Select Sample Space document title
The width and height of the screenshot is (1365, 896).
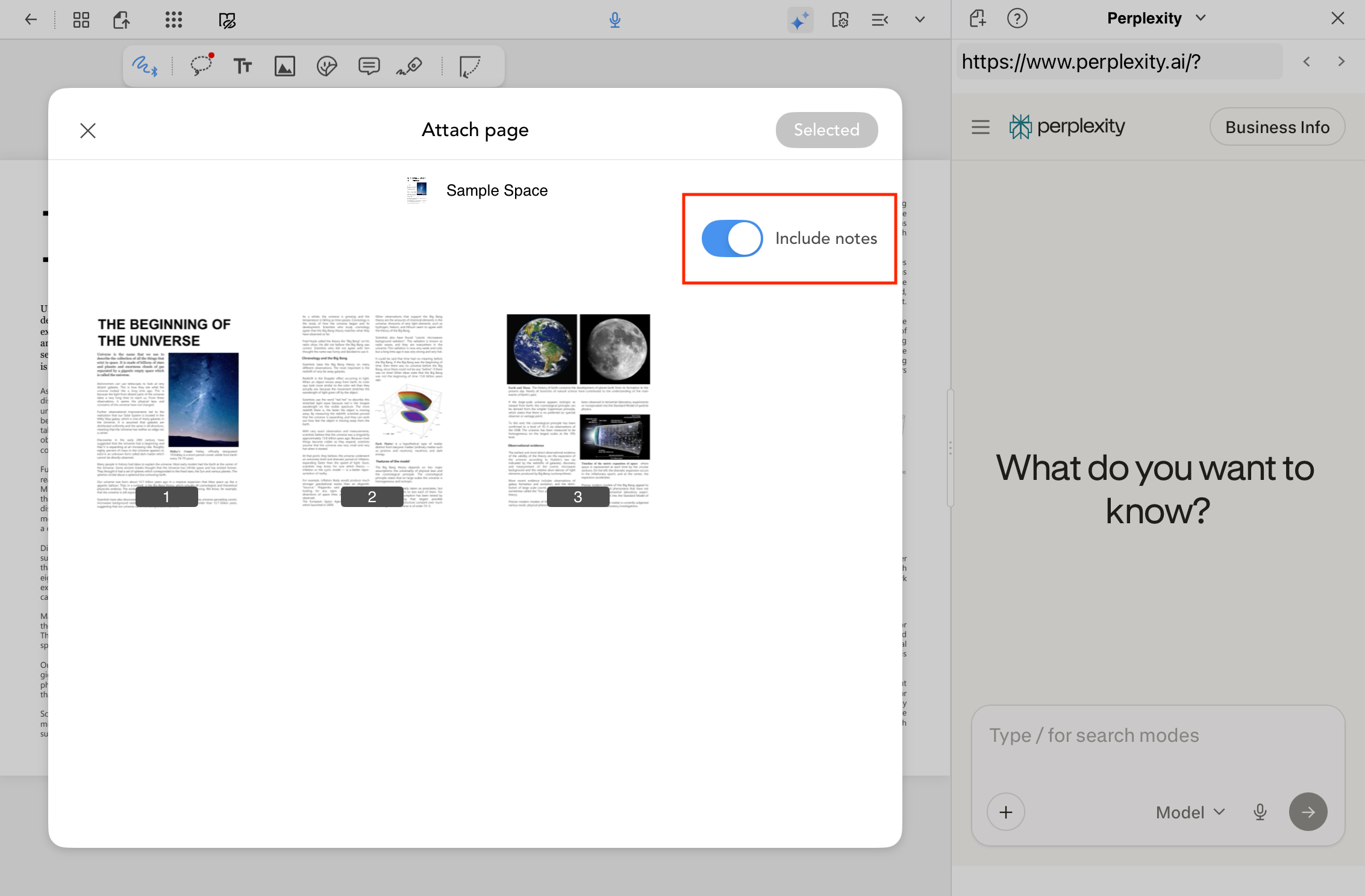point(497,191)
